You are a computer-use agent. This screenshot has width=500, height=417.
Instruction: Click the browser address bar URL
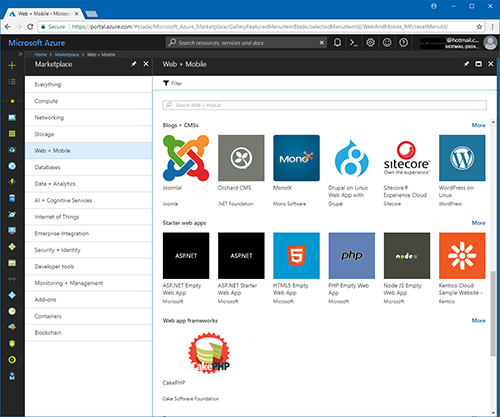click(x=260, y=27)
